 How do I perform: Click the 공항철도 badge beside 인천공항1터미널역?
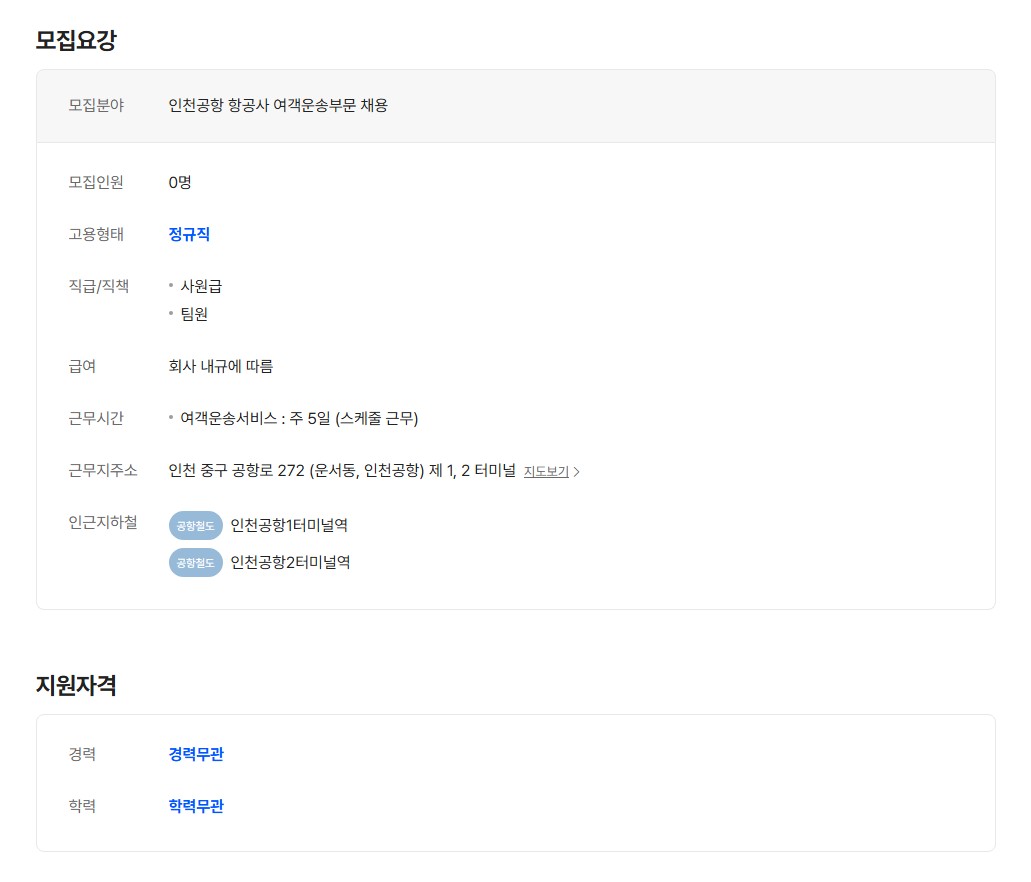pos(195,525)
